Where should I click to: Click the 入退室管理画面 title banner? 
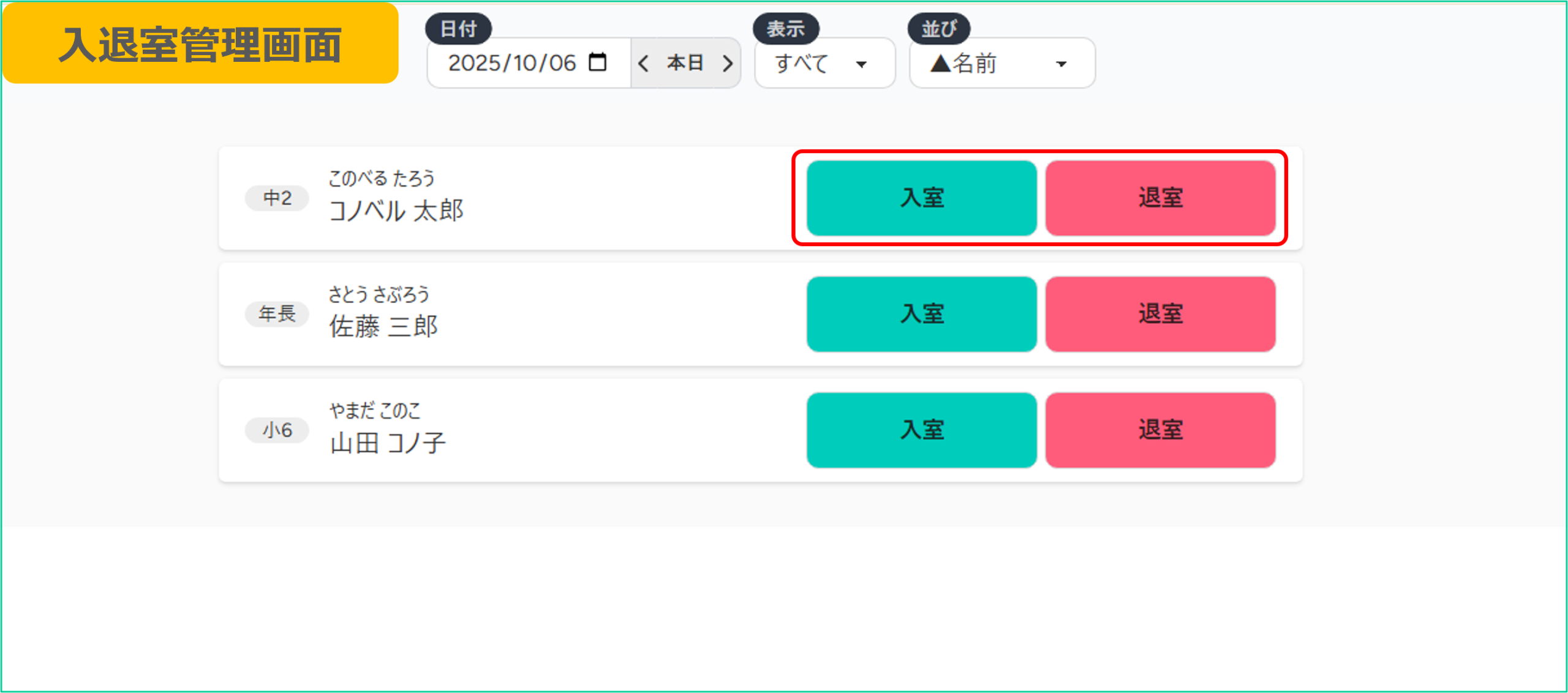tap(200, 44)
